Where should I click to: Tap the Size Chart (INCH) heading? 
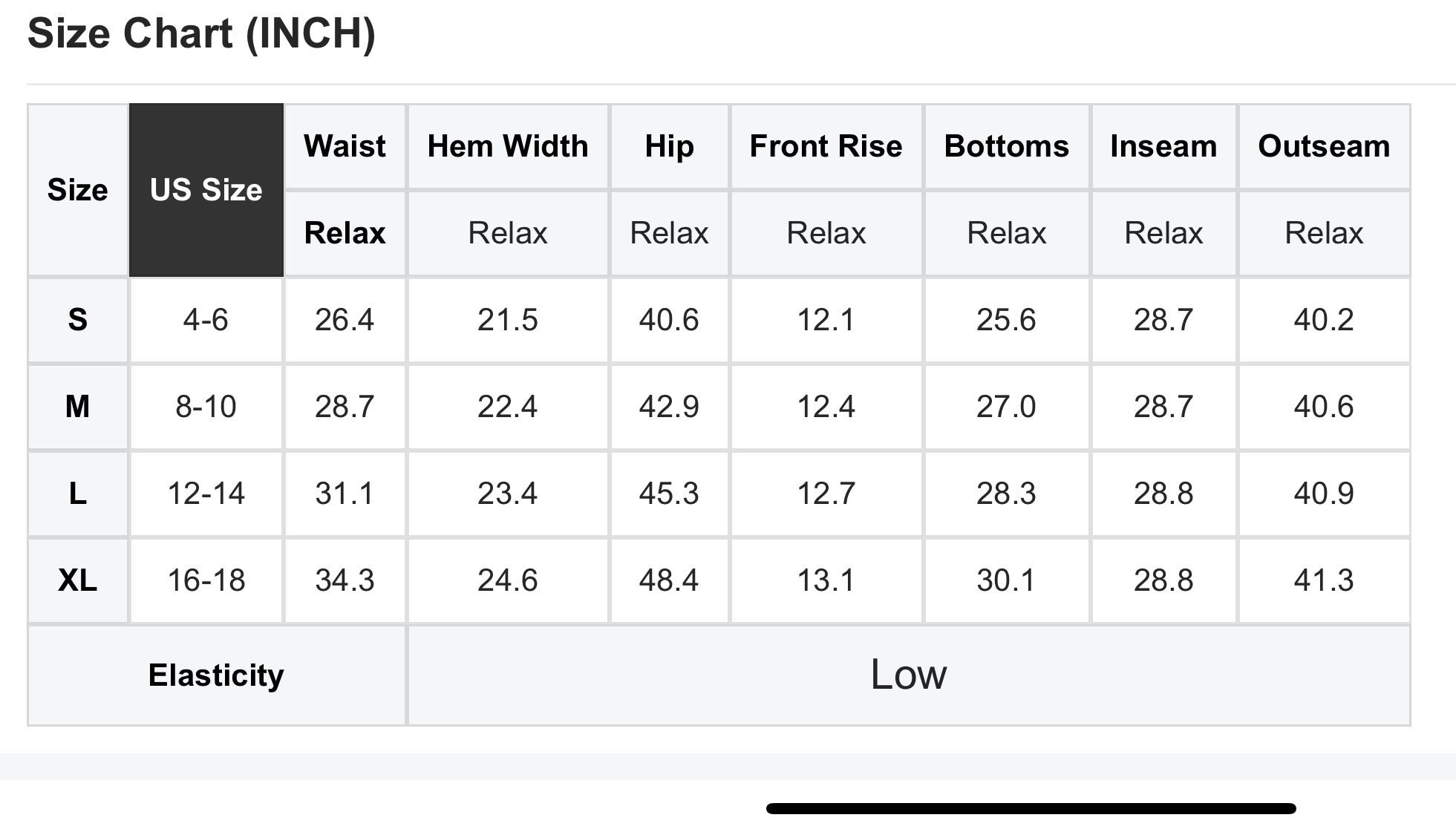(201, 34)
